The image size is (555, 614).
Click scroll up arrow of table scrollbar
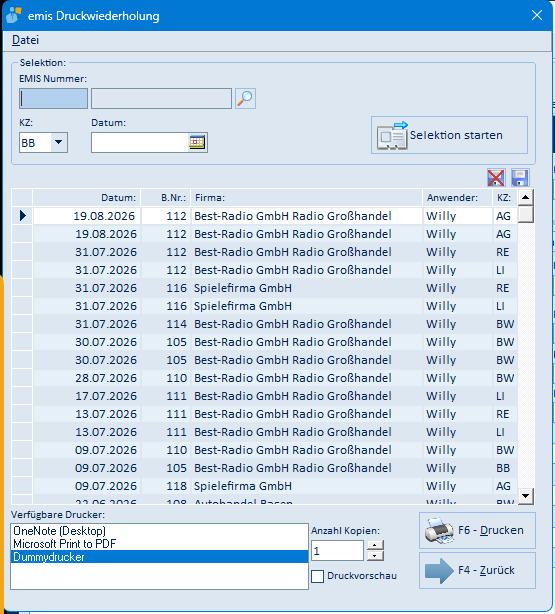coord(526,197)
